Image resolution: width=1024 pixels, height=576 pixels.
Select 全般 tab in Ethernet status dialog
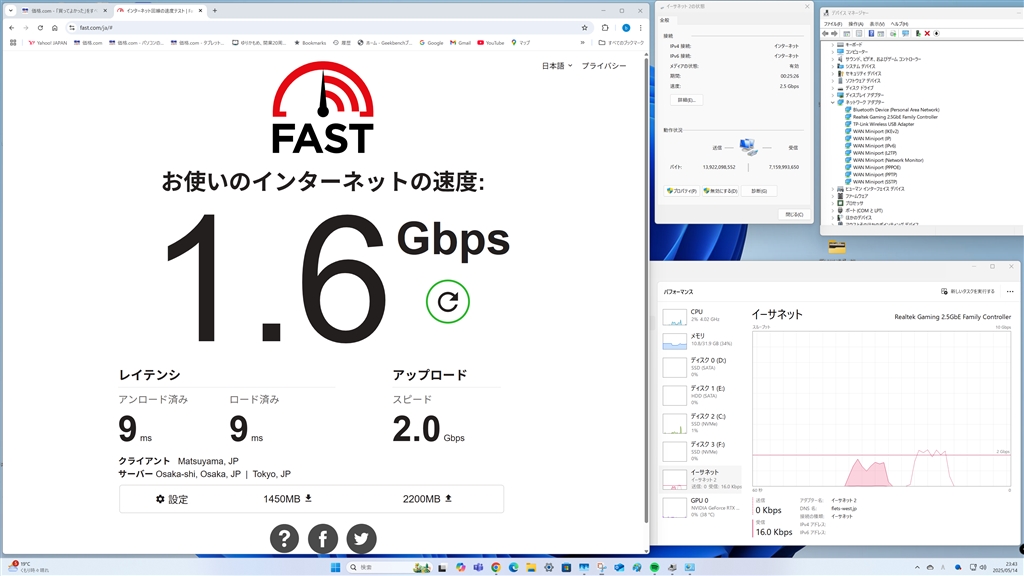point(664,20)
